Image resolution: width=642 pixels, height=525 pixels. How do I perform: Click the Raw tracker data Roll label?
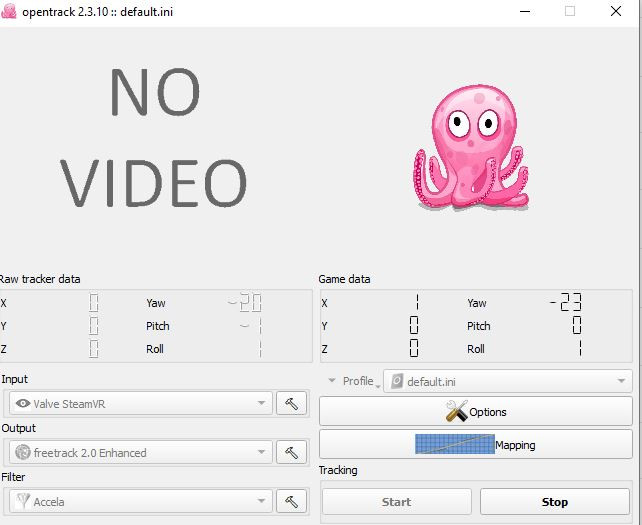155,349
